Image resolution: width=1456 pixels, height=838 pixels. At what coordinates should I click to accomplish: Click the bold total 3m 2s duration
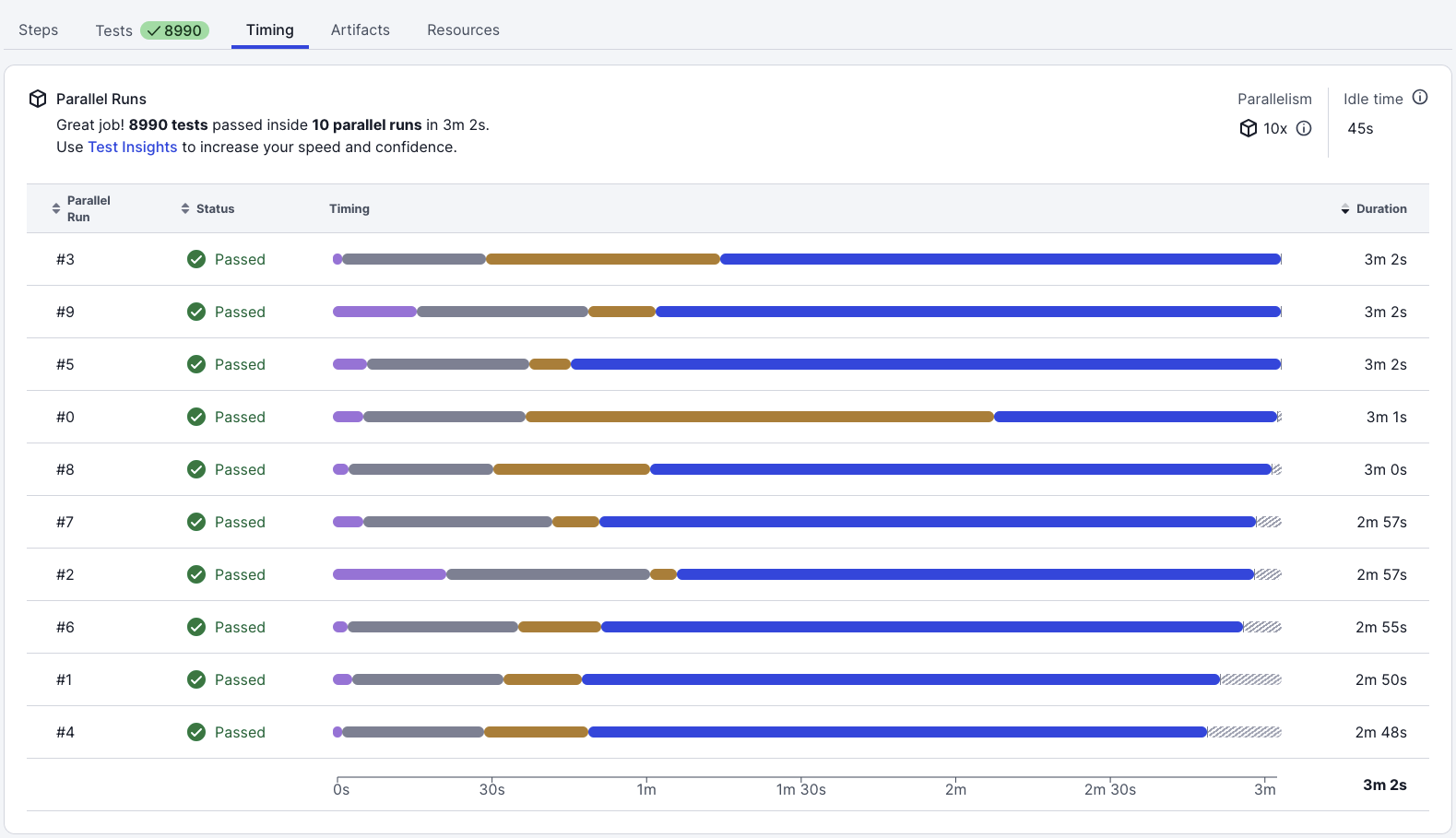point(1385,785)
